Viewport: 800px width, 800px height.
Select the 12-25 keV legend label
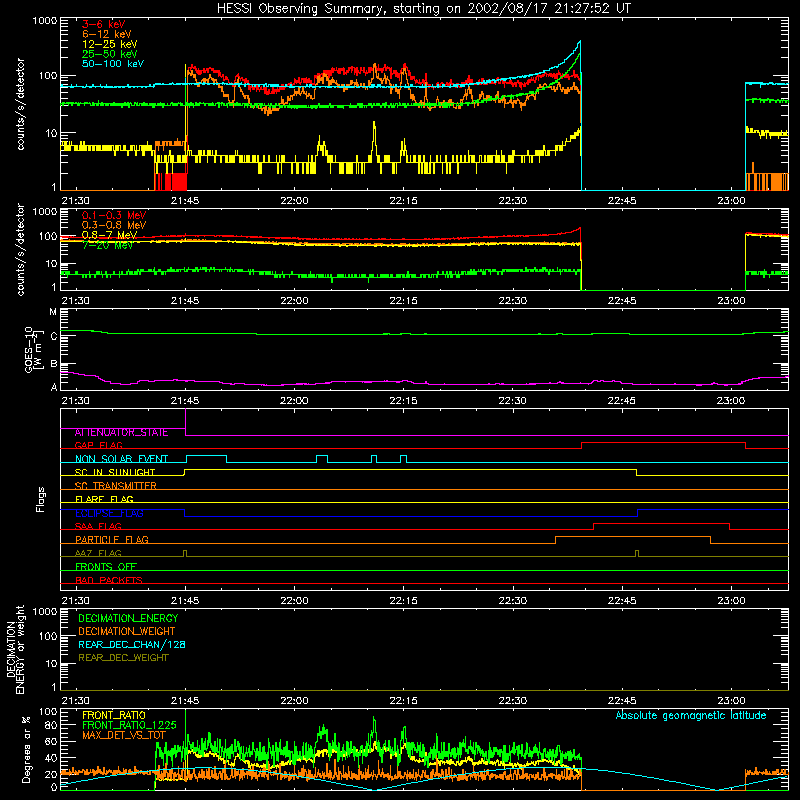(110, 44)
